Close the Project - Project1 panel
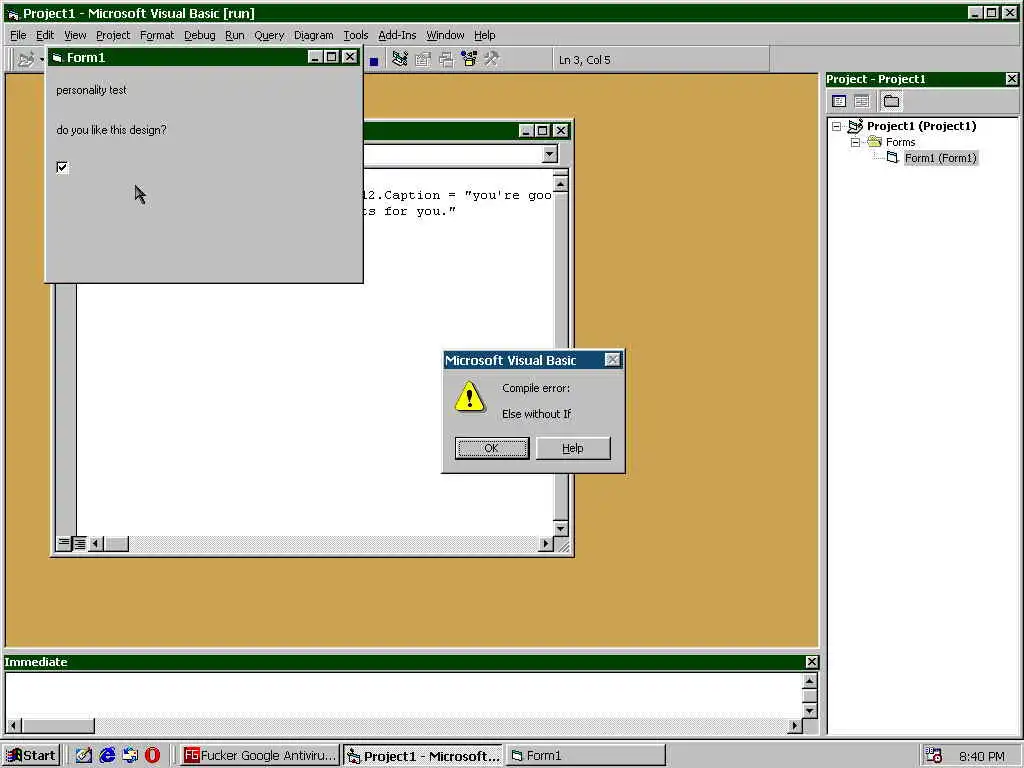 pyautogui.click(x=1012, y=79)
